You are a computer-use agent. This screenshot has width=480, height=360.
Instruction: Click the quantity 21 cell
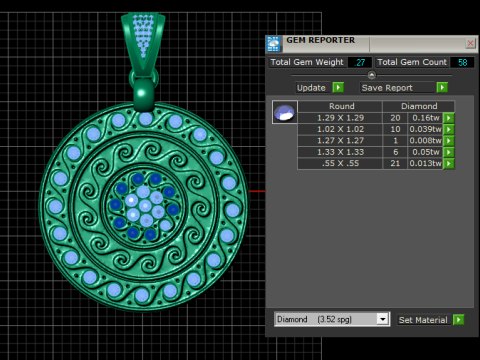tap(395, 163)
